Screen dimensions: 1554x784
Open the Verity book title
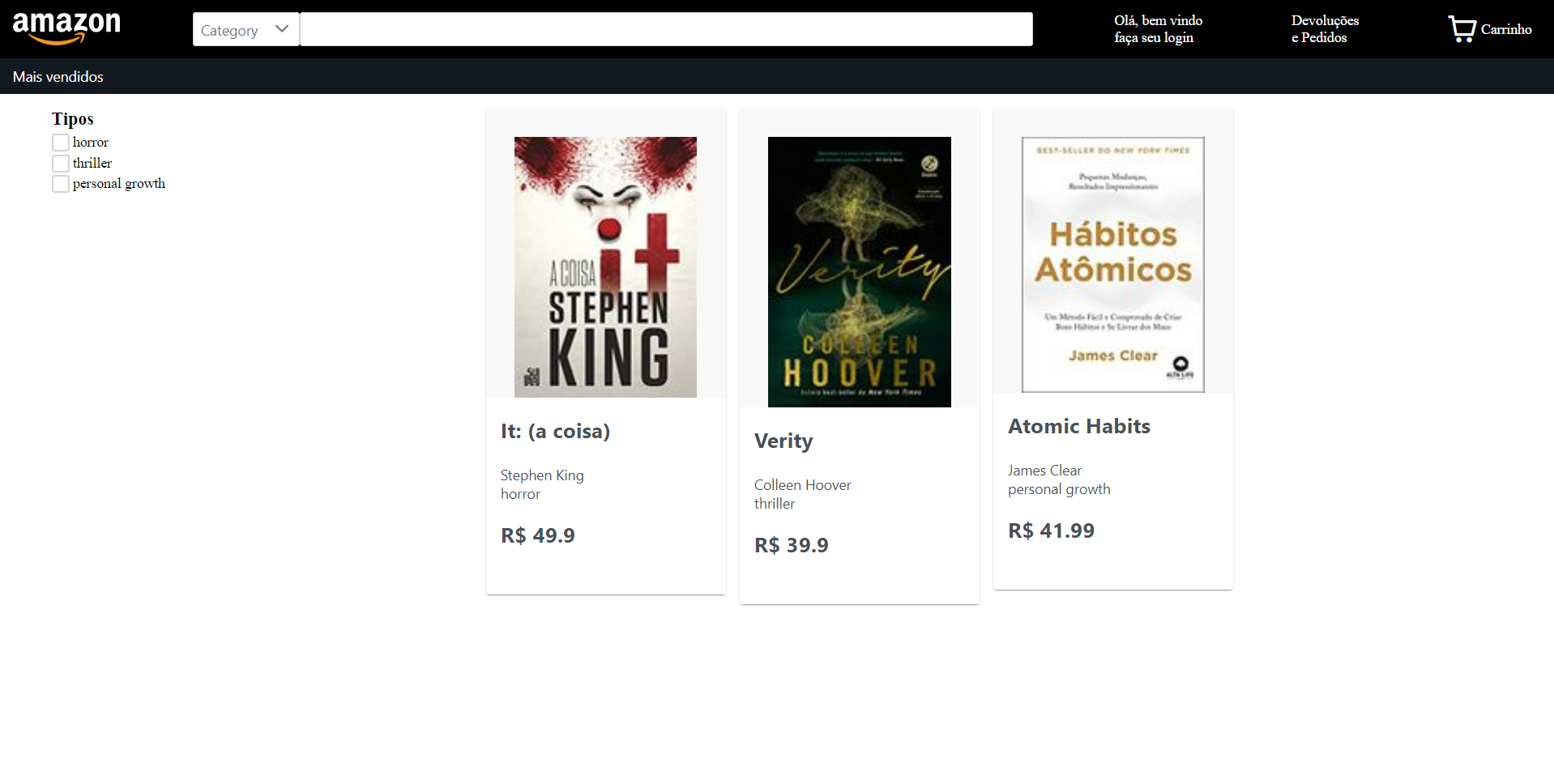tap(783, 441)
